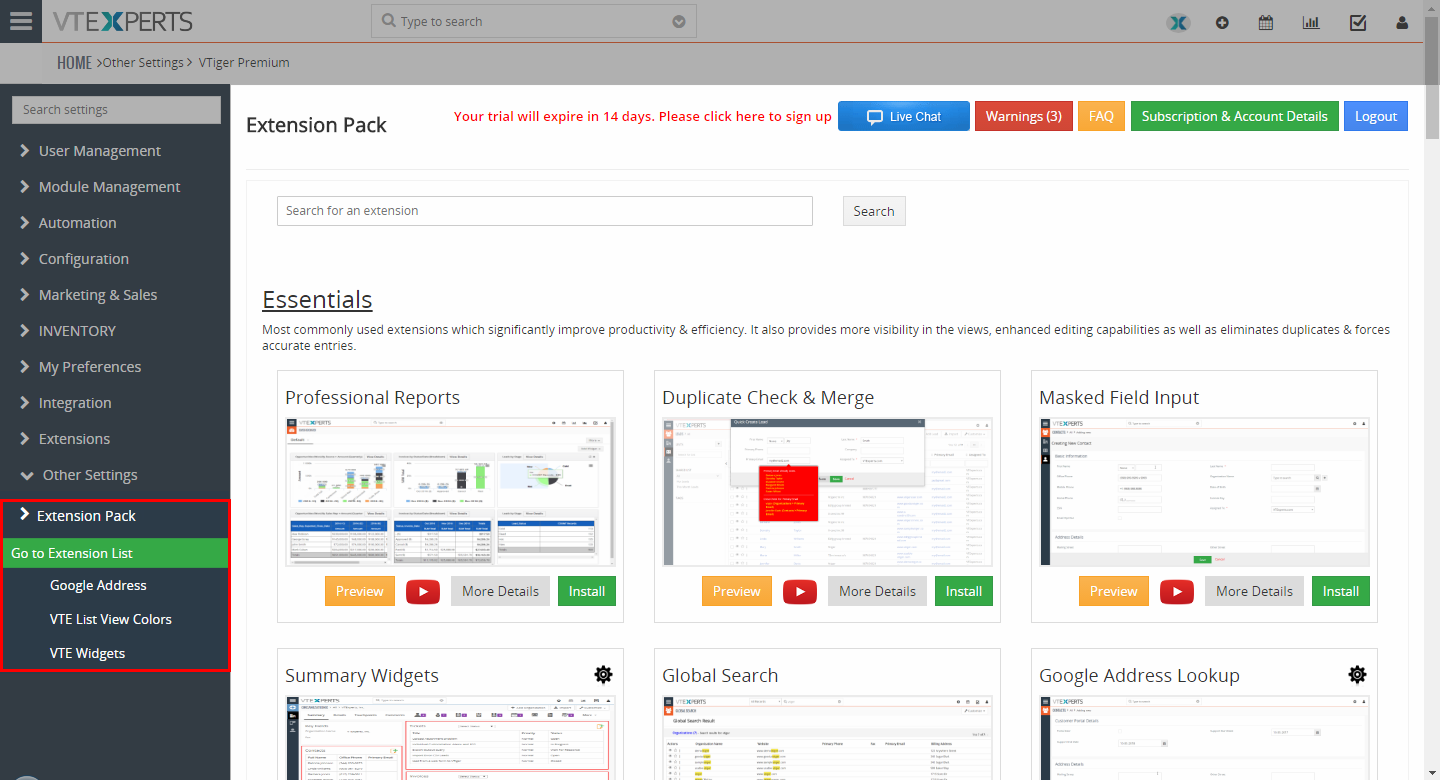Open VTiger Premium breadcrumb
Image resolution: width=1440 pixels, height=780 pixels.
tap(244, 62)
